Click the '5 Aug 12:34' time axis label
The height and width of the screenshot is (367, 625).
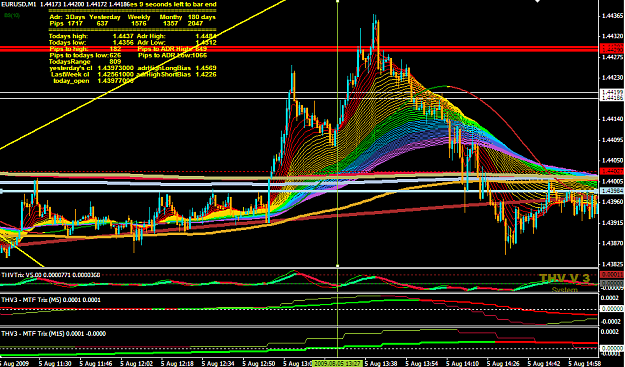pos(218,363)
